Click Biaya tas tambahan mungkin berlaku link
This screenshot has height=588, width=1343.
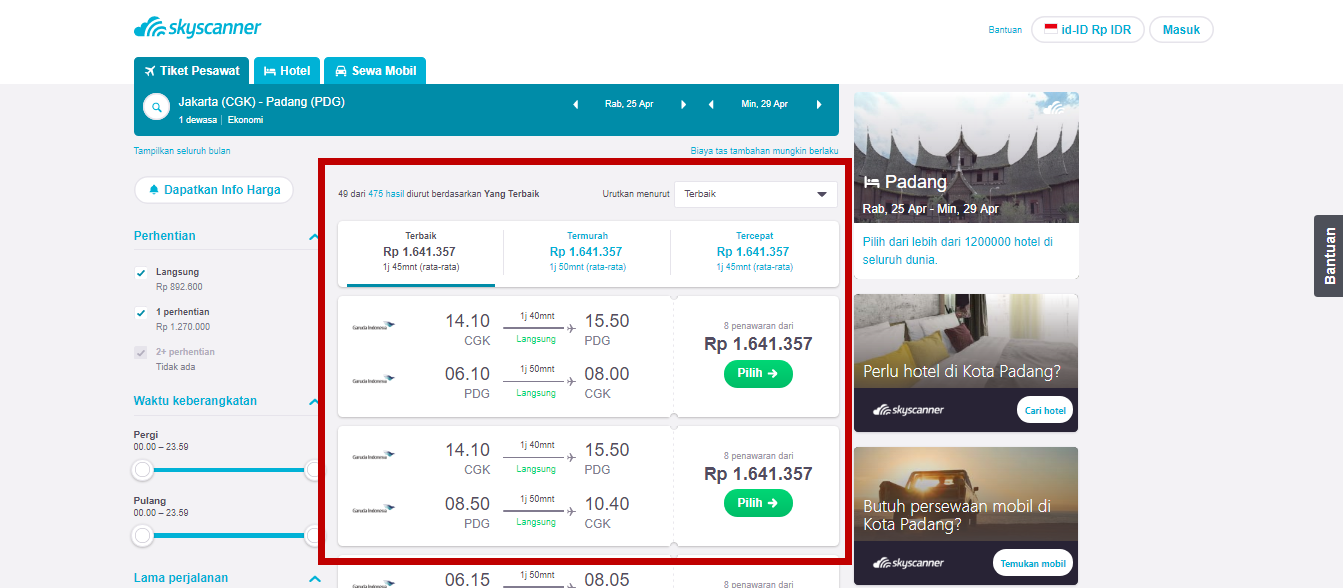[x=764, y=151]
